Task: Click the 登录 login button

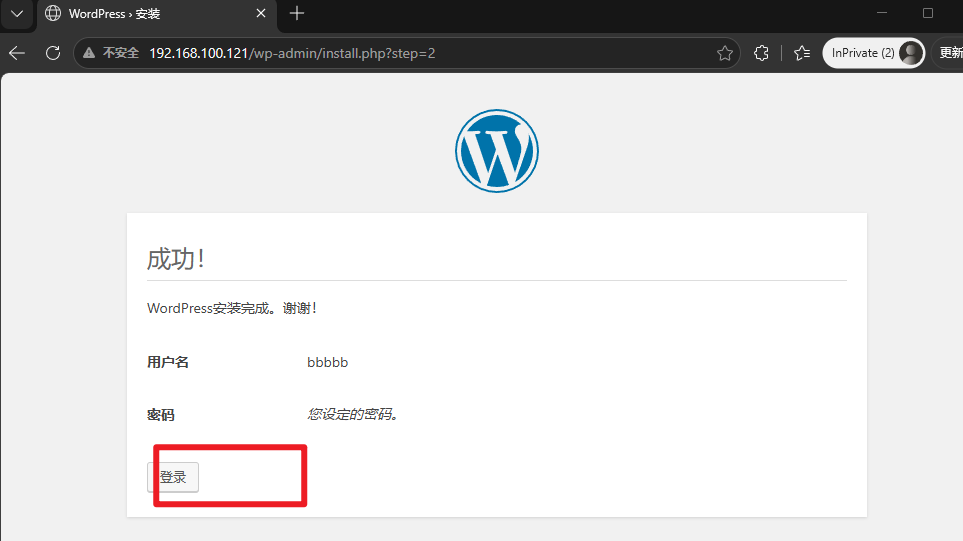Action: (173, 477)
